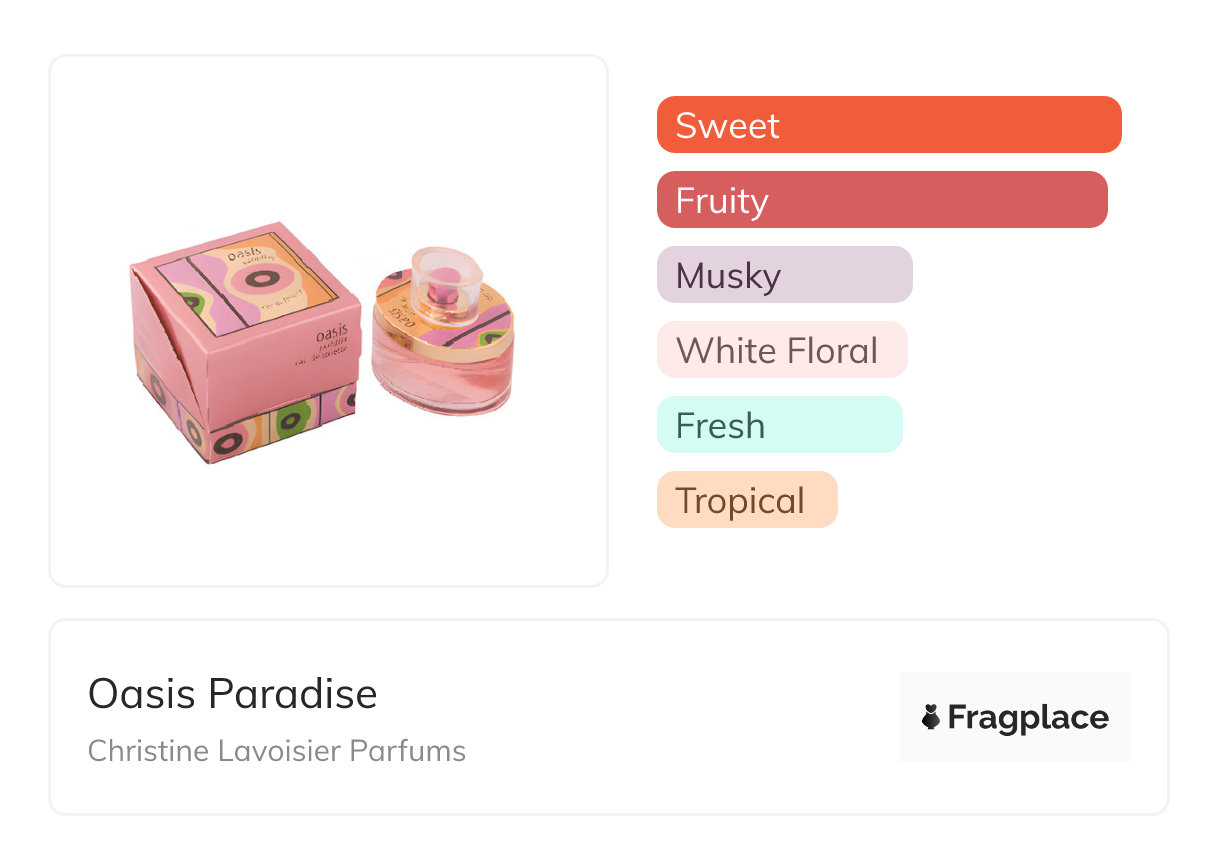Click the "oasis" text on the box front
This screenshot has width=1218, height=864.
click(332, 337)
